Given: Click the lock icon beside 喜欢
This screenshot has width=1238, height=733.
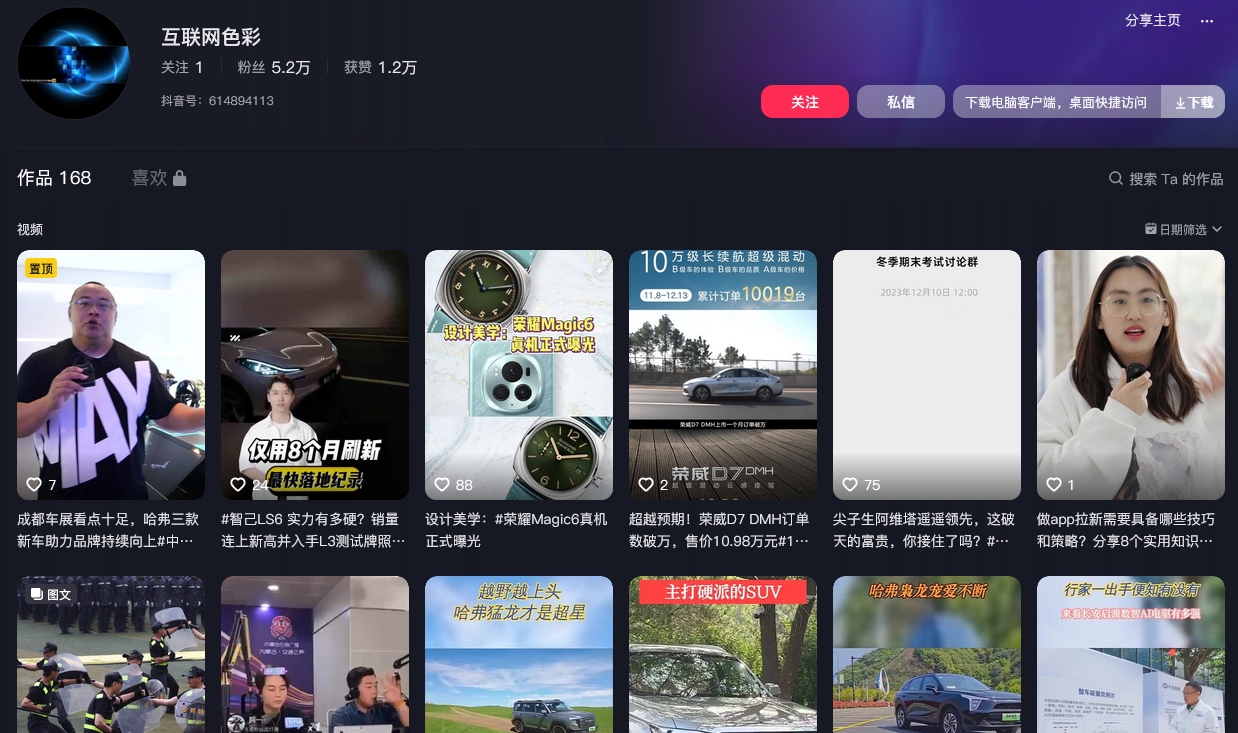Looking at the screenshot, I should (x=180, y=178).
